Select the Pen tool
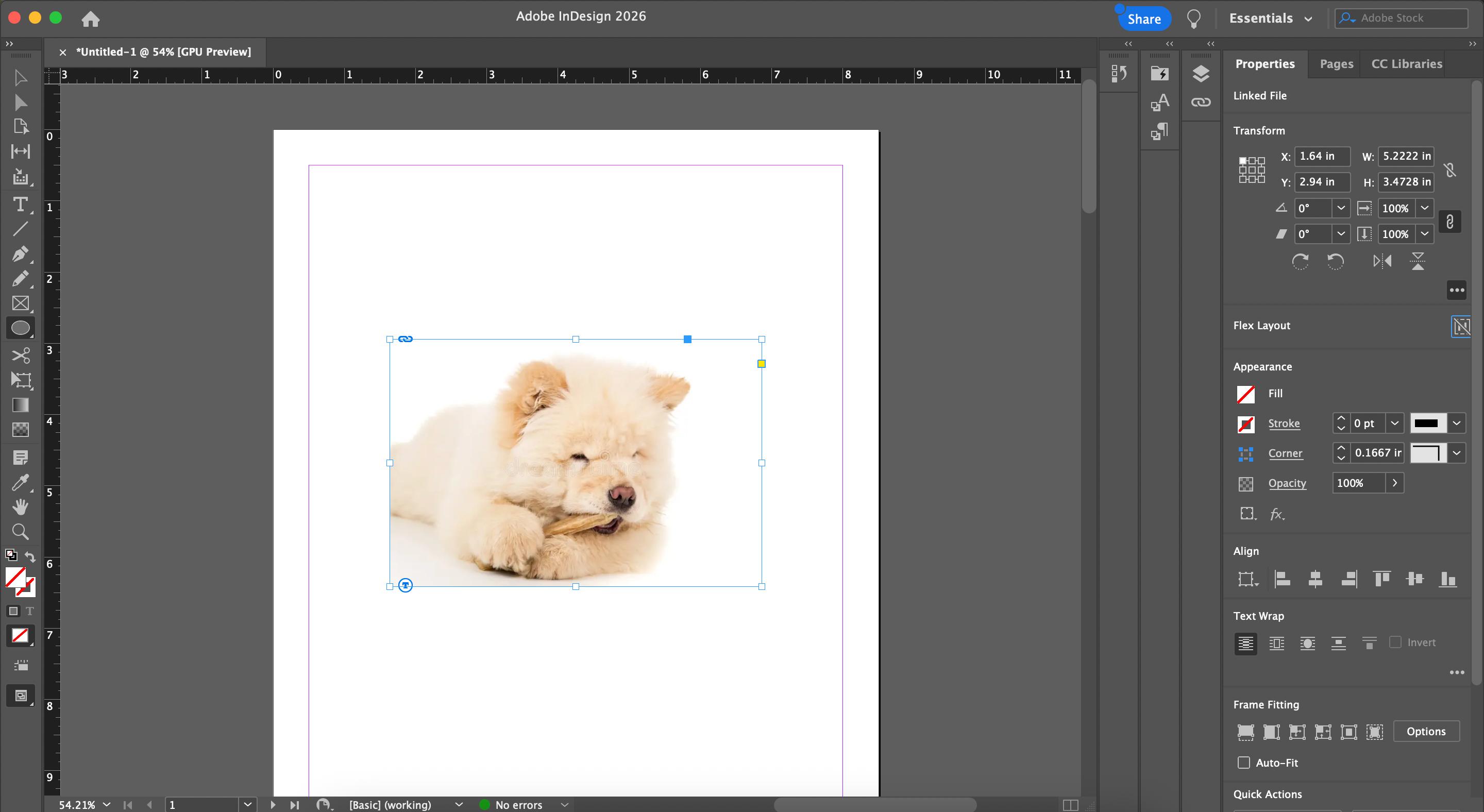The height and width of the screenshot is (812, 1484). pos(20,254)
